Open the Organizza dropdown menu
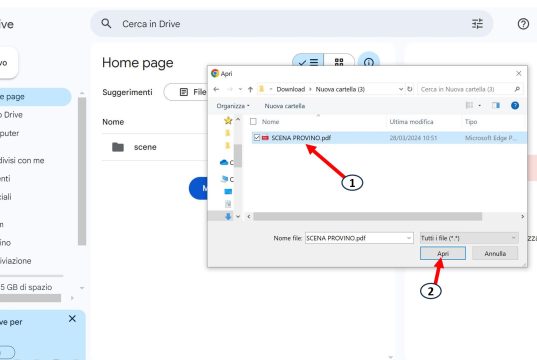537x360 pixels. pyautogui.click(x=233, y=106)
